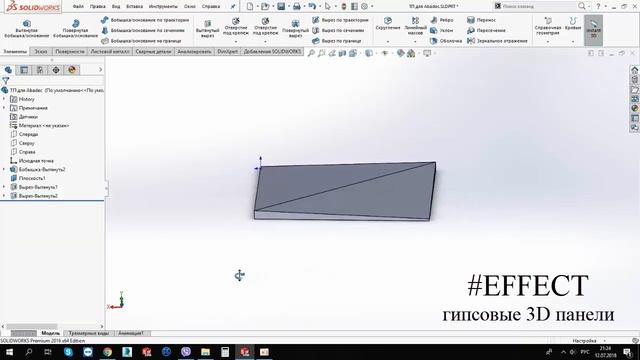Switch to the Сварные детали tab

153,51
